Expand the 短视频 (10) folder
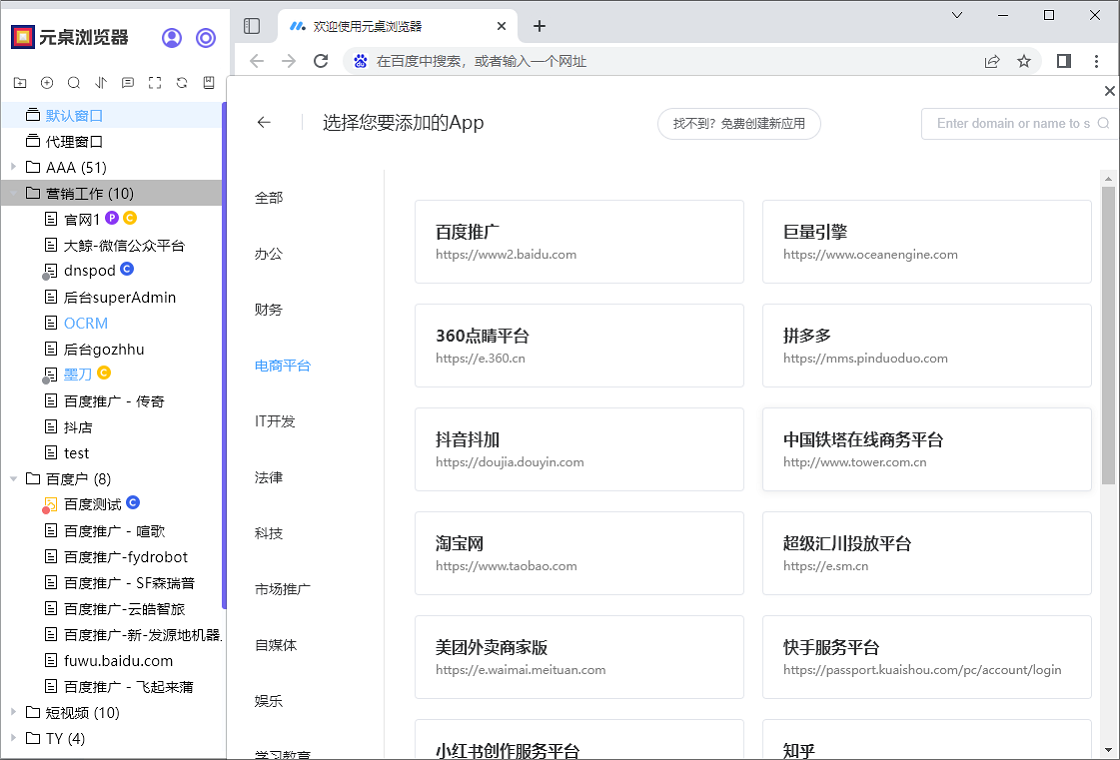 (14, 712)
